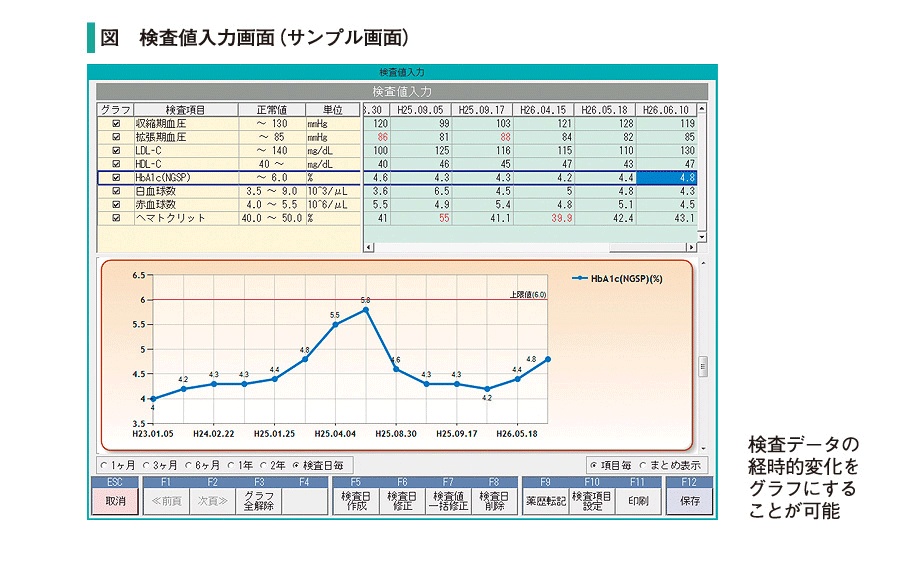Click the 取消 (ESC) cancel button
920x568 pixels.
click(116, 500)
